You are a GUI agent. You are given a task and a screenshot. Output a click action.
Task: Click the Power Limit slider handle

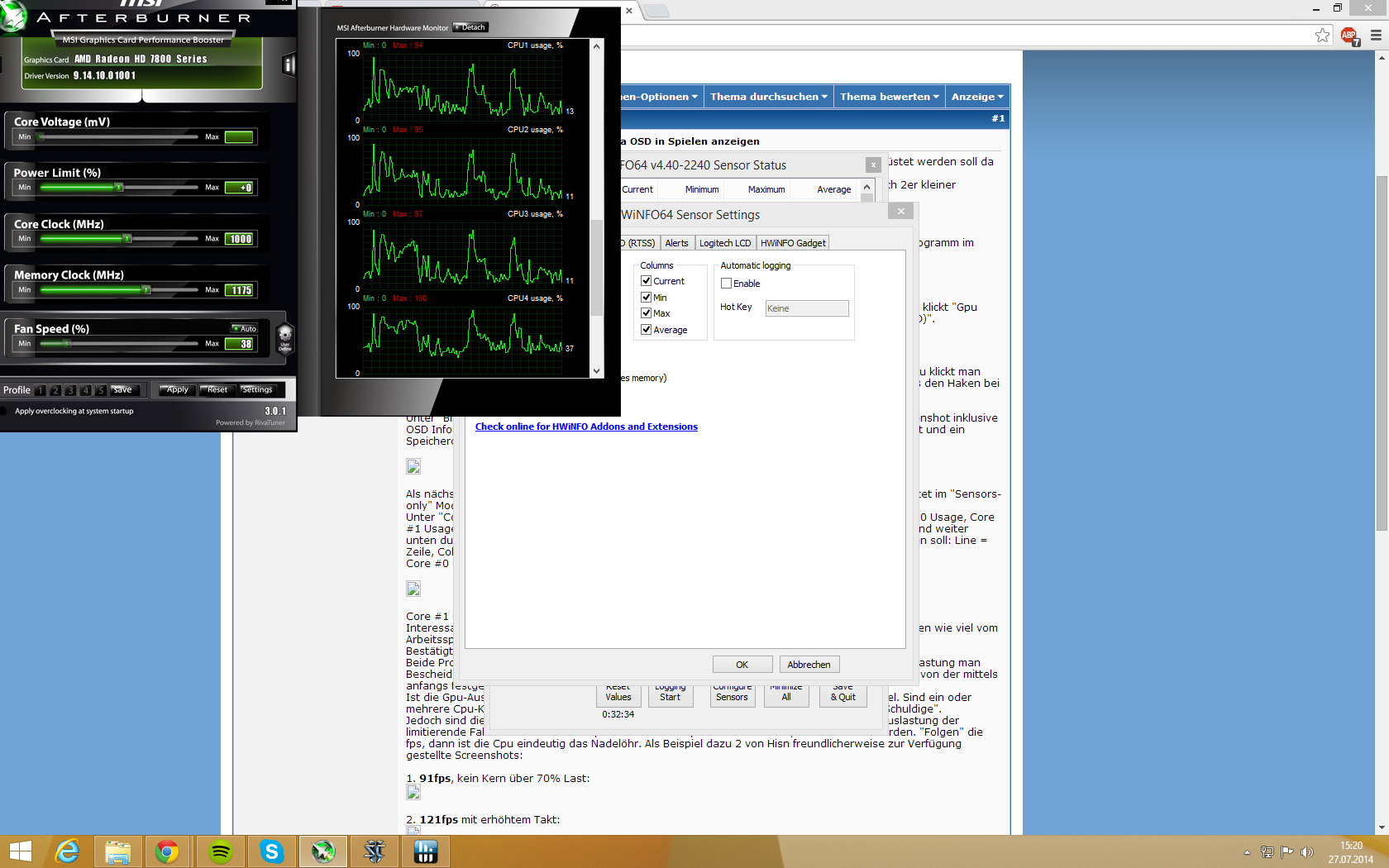(119, 188)
